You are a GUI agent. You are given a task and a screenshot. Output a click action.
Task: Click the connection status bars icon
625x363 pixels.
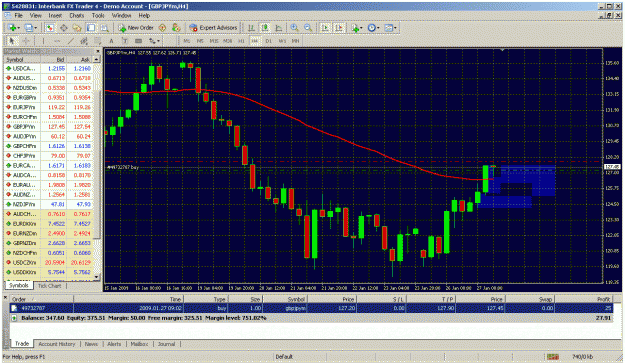tap(552, 357)
